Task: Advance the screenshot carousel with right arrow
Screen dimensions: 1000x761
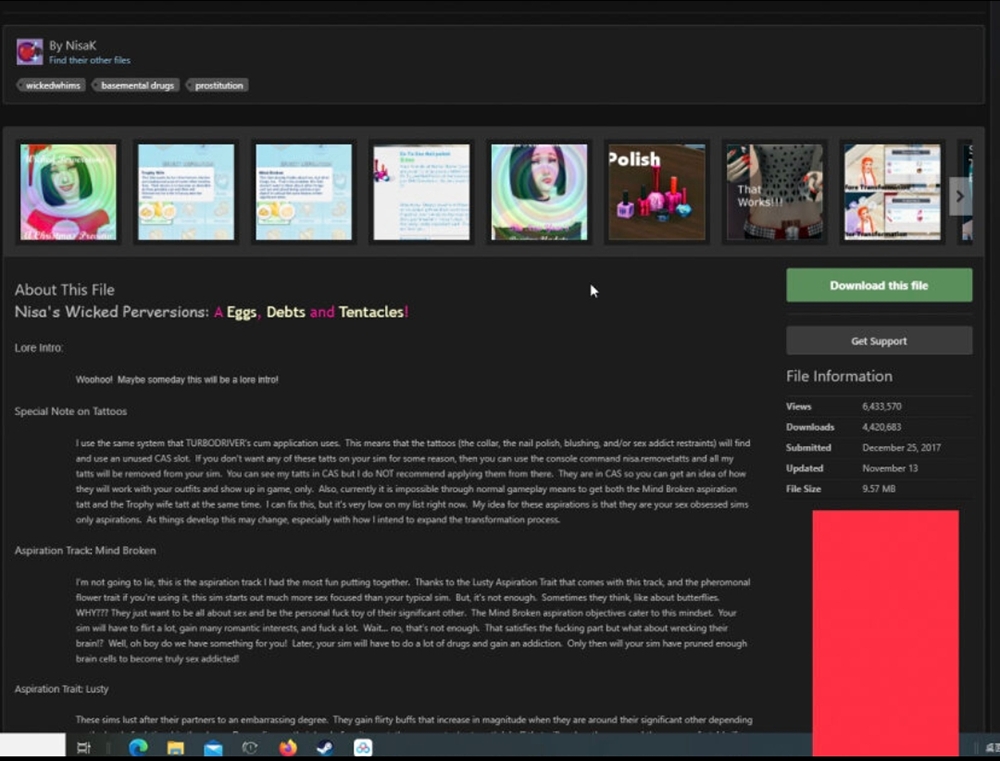Action: pyautogui.click(x=960, y=196)
